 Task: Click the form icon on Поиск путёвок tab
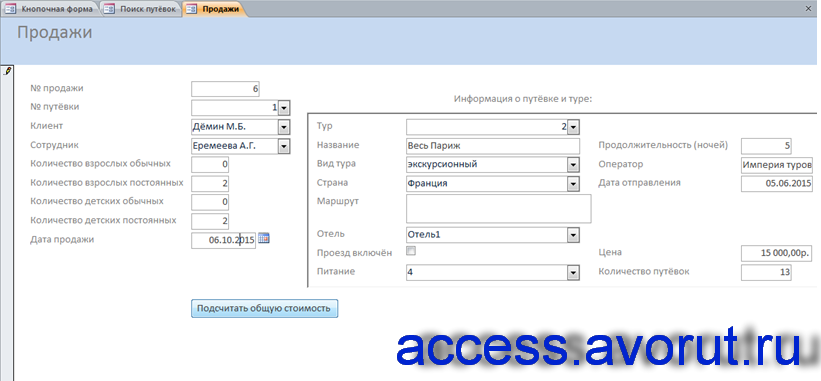coord(109,9)
